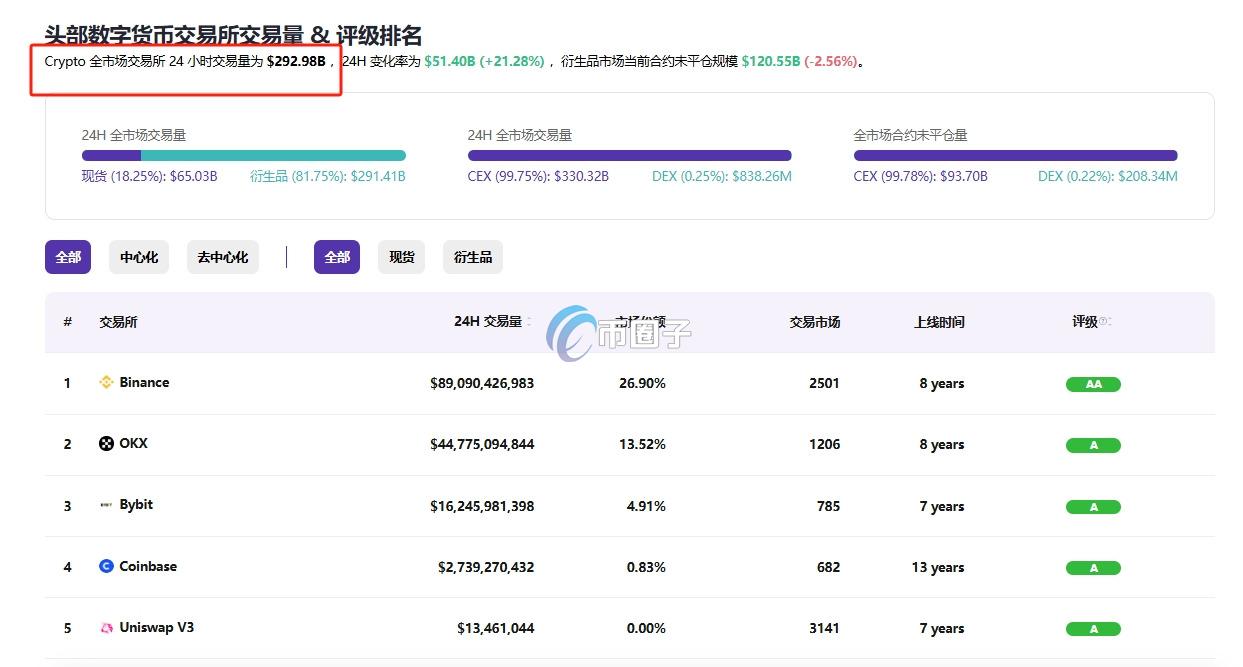This screenshot has height=667, width=1243.
Task: Click the OKX exchange logo icon
Action: (x=107, y=443)
